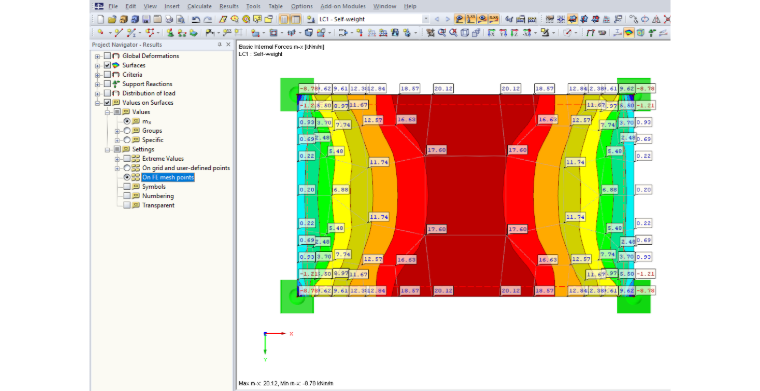Click the new surface tool icon
The image size is (760, 391).
(x=255, y=32)
